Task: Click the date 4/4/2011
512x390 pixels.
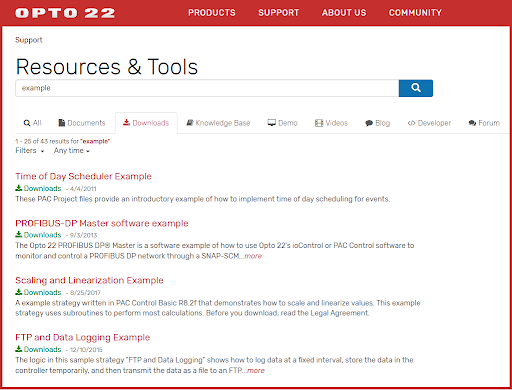Action: tap(83, 189)
